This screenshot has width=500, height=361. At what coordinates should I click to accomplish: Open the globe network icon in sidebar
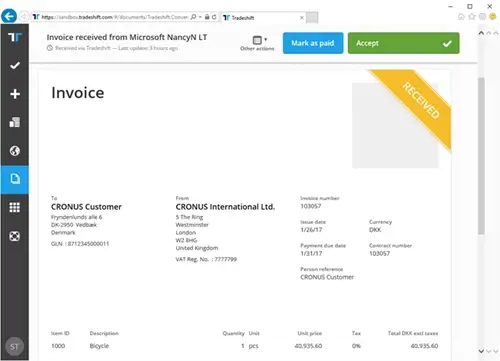(x=15, y=151)
